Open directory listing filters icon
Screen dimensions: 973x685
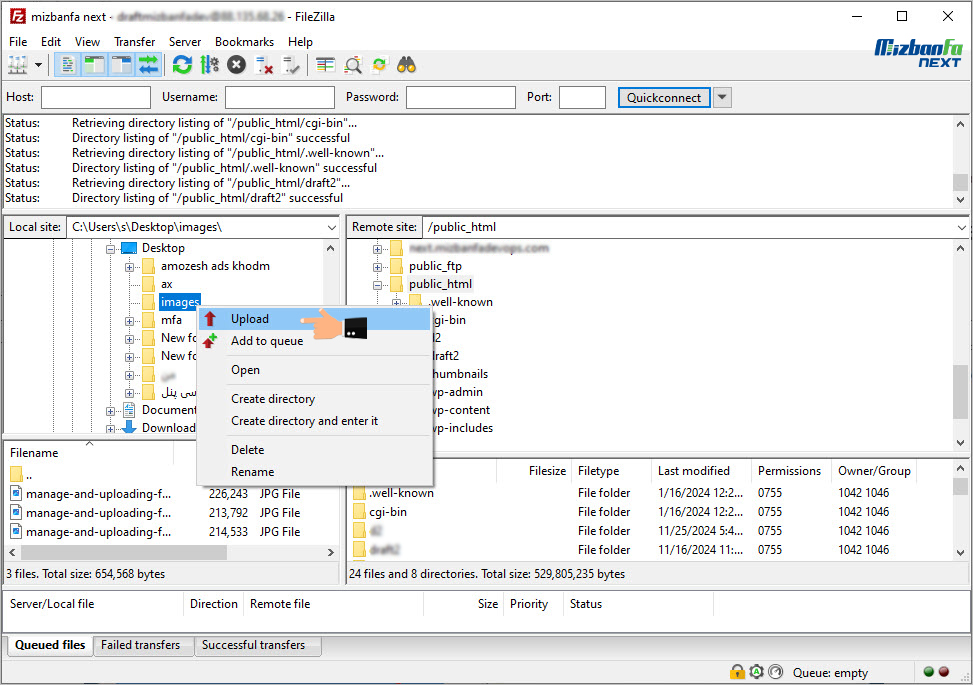[325, 65]
